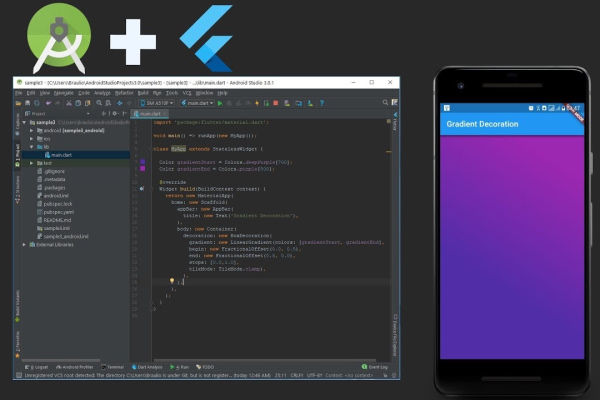600x400 pixels.
Task: Click the Save All toolbar icon
Action: tap(27, 103)
